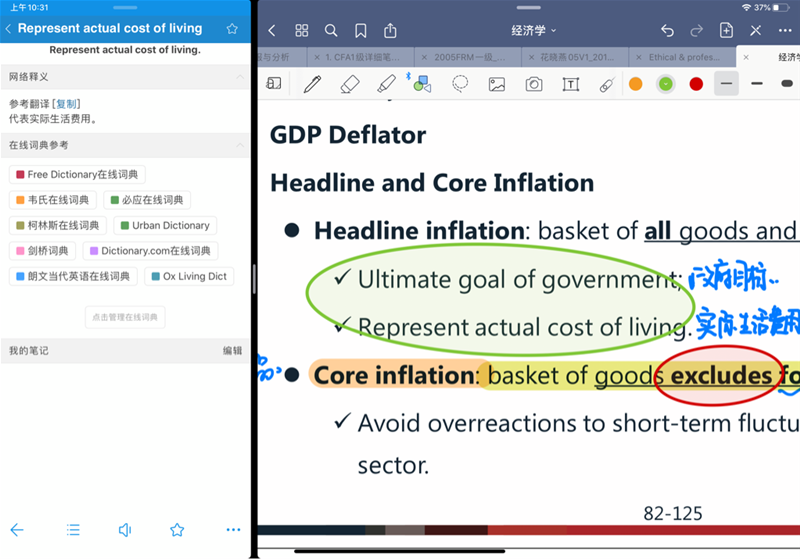Favorite the word with the header star
This screenshot has height=559, width=800.
pos(232,29)
